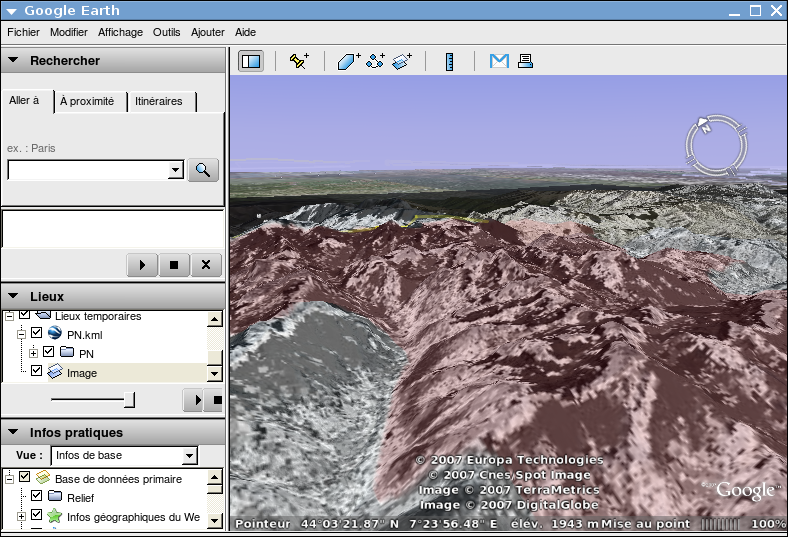788x537 pixels.
Task: Click the add path icon
Action: coord(376,61)
